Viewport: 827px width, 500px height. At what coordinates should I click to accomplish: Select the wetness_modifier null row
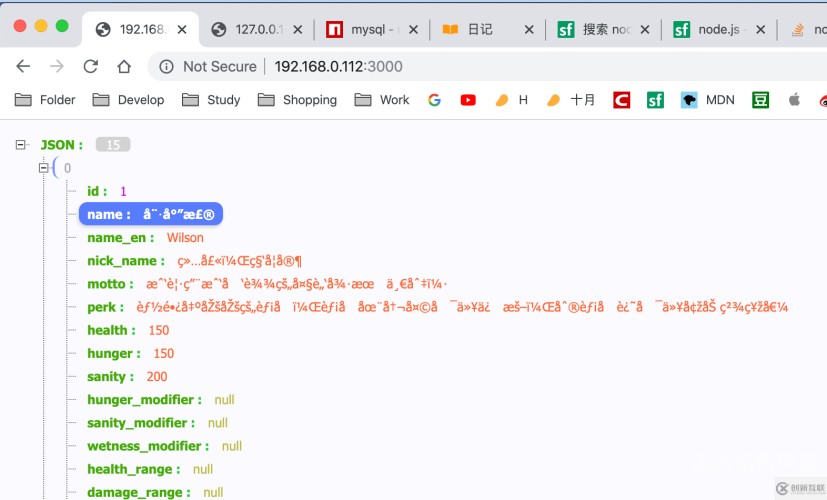[165, 446]
